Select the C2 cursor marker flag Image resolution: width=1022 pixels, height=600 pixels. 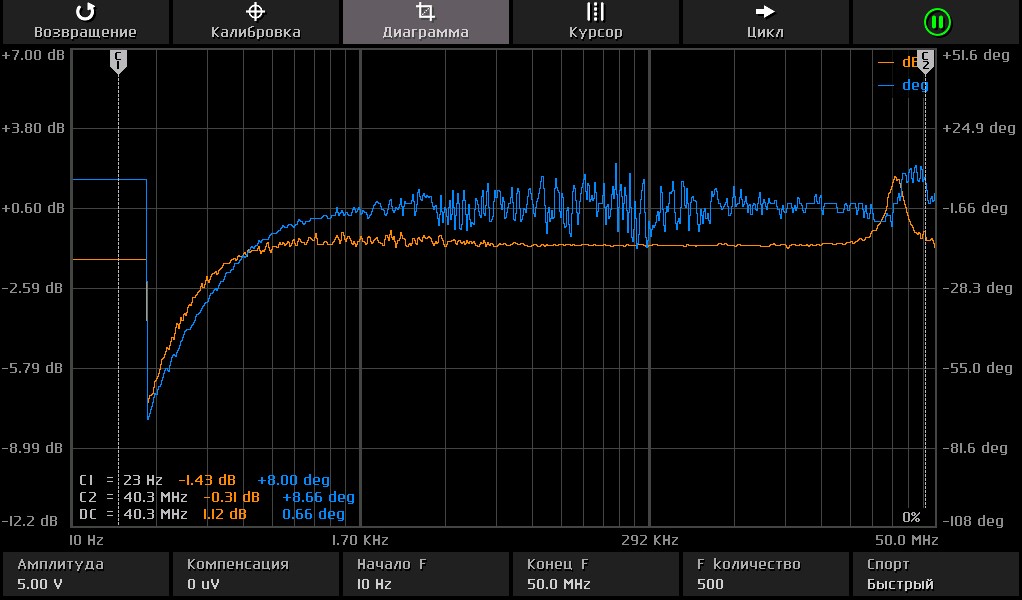tap(925, 61)
